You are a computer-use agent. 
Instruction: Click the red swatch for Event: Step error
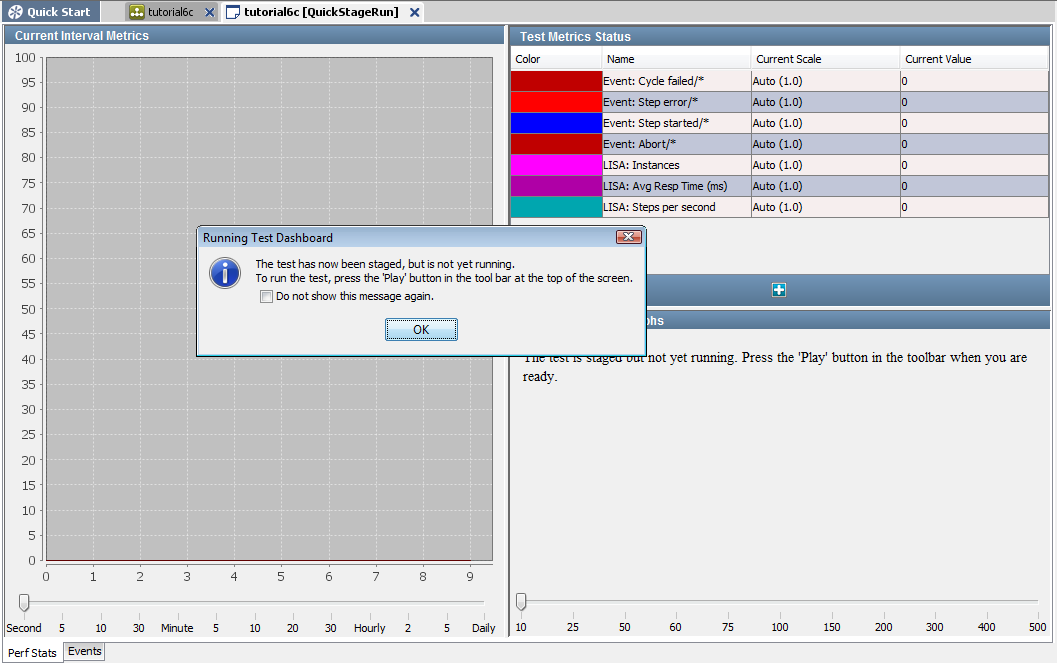pyautogui.click(x=555, y=101)
